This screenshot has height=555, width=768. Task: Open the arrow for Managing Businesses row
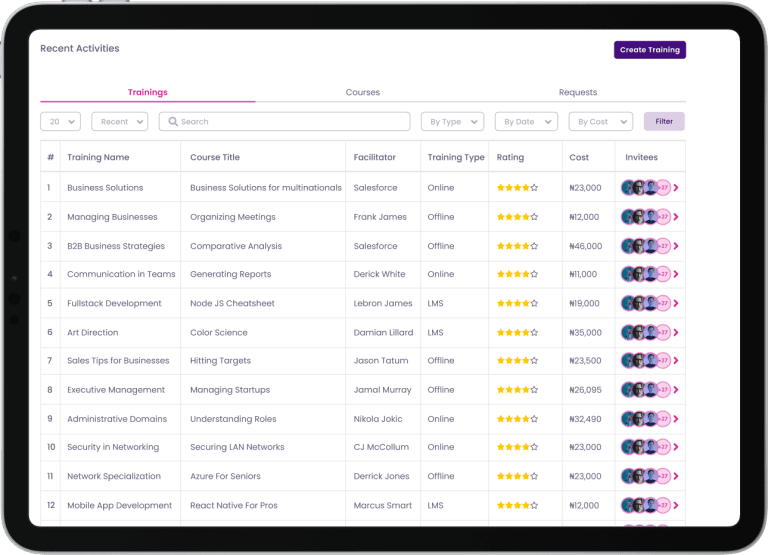pos(676,217)
